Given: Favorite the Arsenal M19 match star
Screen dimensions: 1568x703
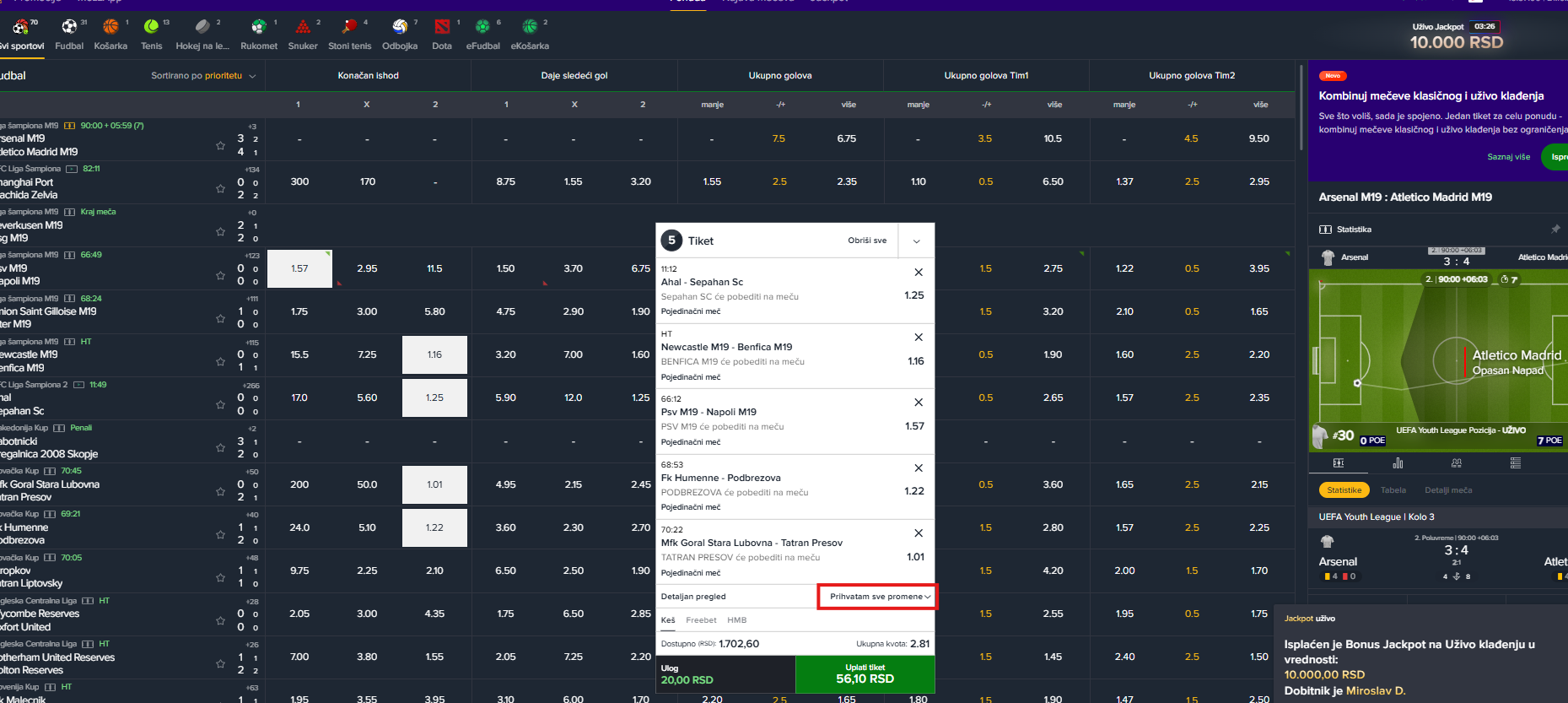Looking at the screenshot, I should click(x=221, y=145).
